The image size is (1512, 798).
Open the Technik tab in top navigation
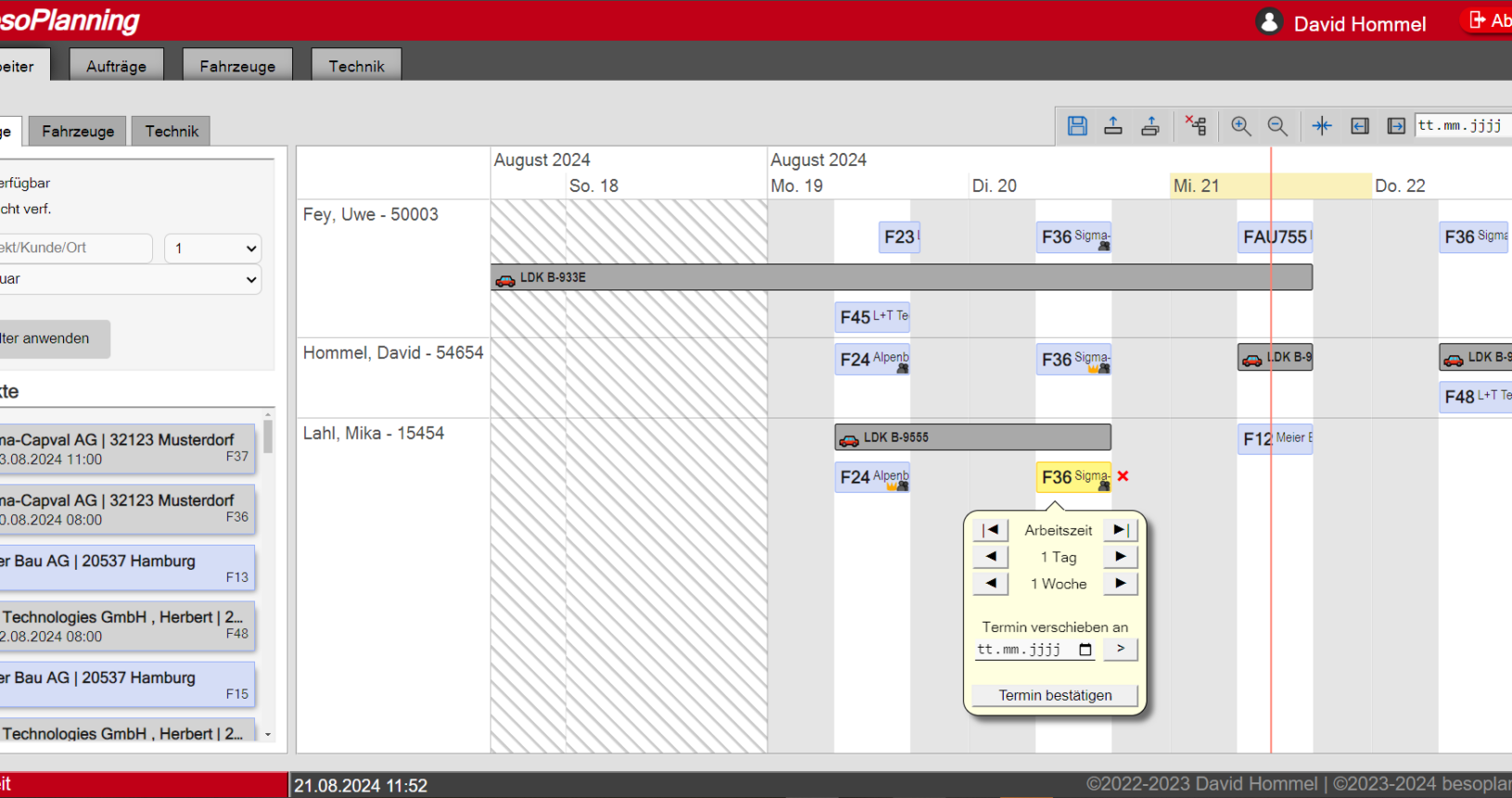pyautogui.click(x=356, y=66)
